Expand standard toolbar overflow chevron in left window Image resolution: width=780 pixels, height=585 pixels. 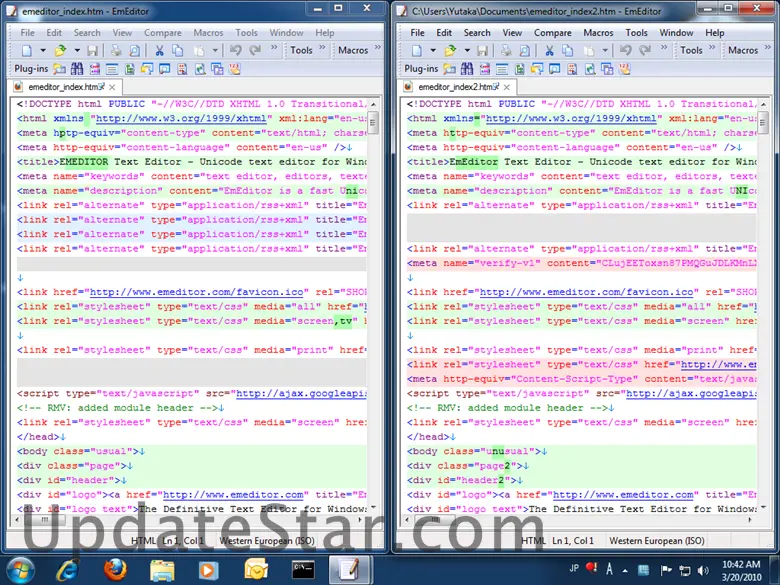pos(274,48)
